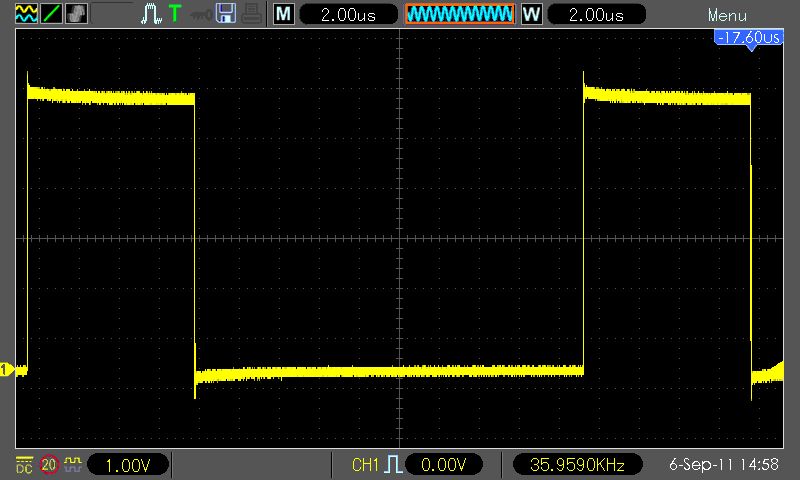Click the window 2.00us timebase value
The image size is (800, 480).
[596, 14]
